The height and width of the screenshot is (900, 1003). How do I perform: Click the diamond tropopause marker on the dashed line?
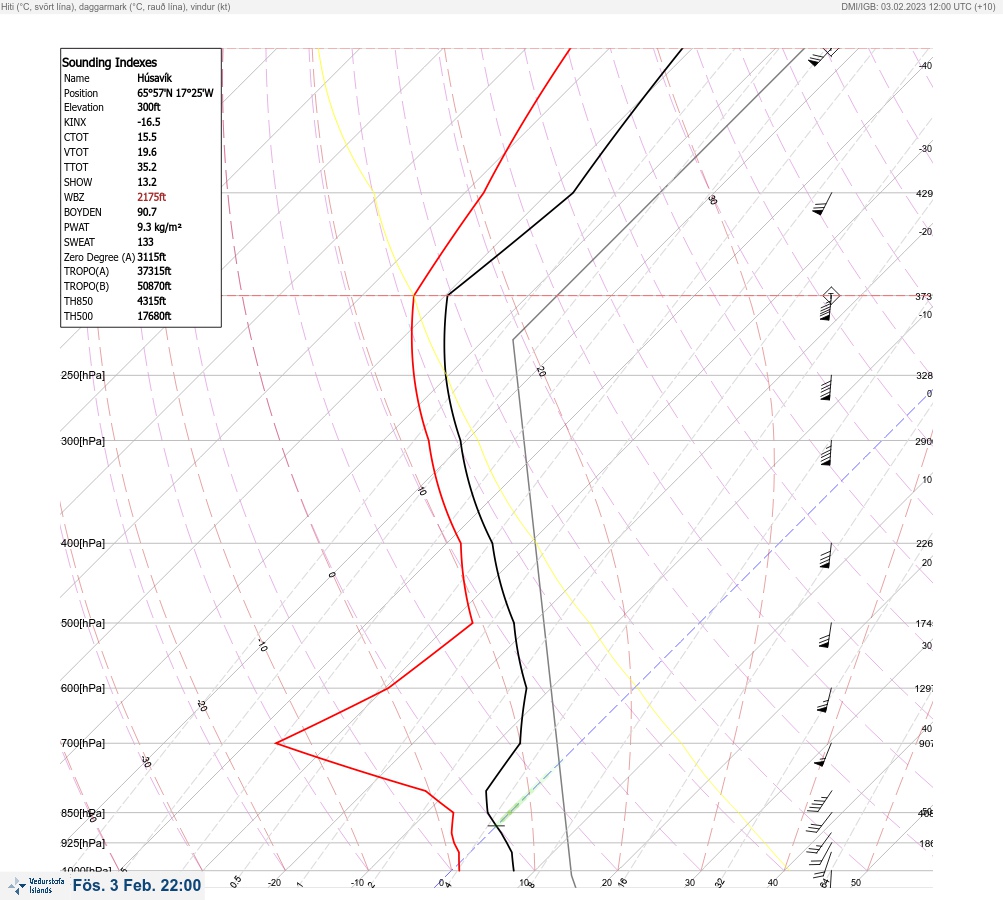(830, 296)
